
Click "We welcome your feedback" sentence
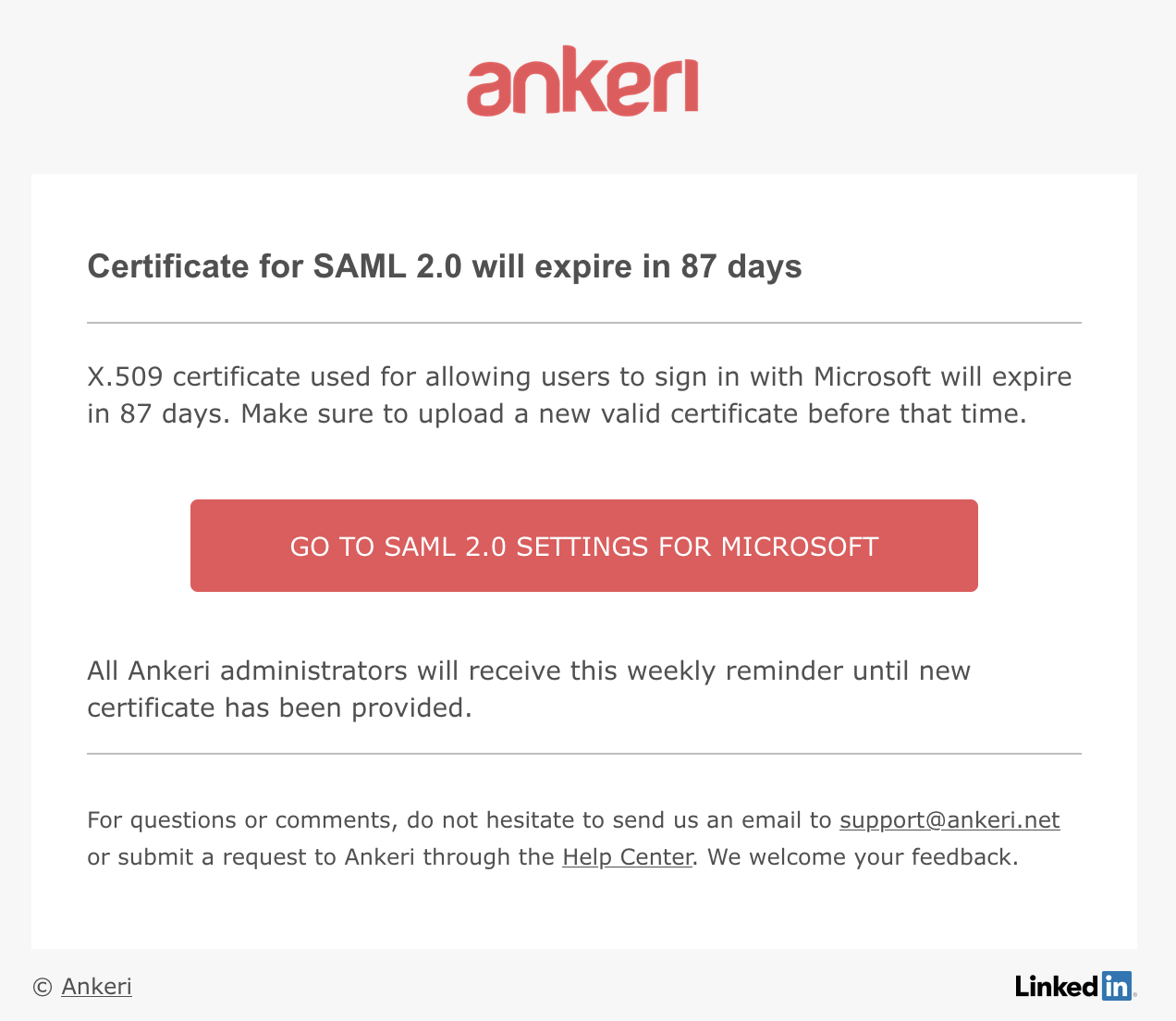pos(863,857)
